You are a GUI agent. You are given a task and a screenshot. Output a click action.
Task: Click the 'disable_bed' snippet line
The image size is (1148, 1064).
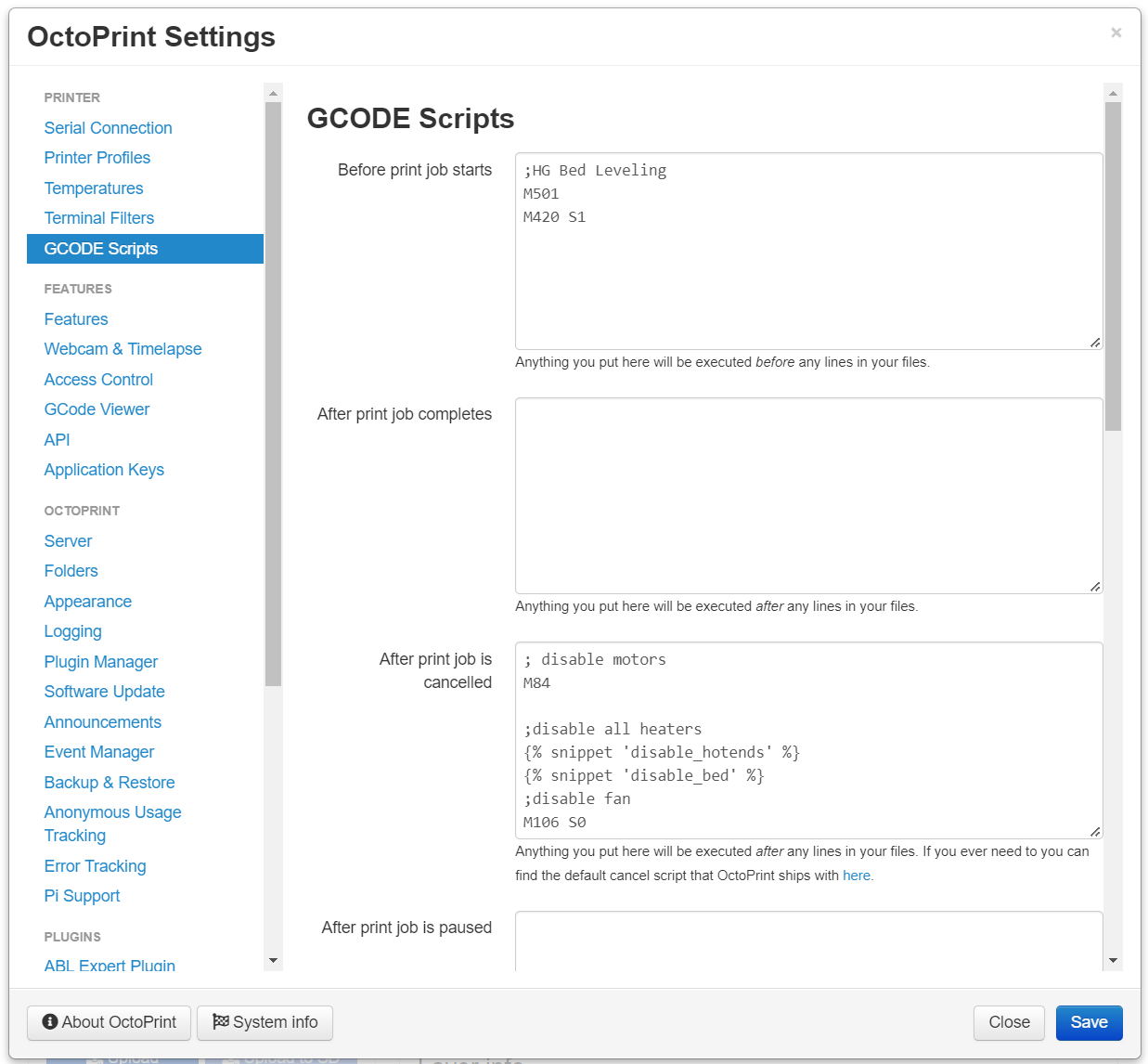(644, 776)
